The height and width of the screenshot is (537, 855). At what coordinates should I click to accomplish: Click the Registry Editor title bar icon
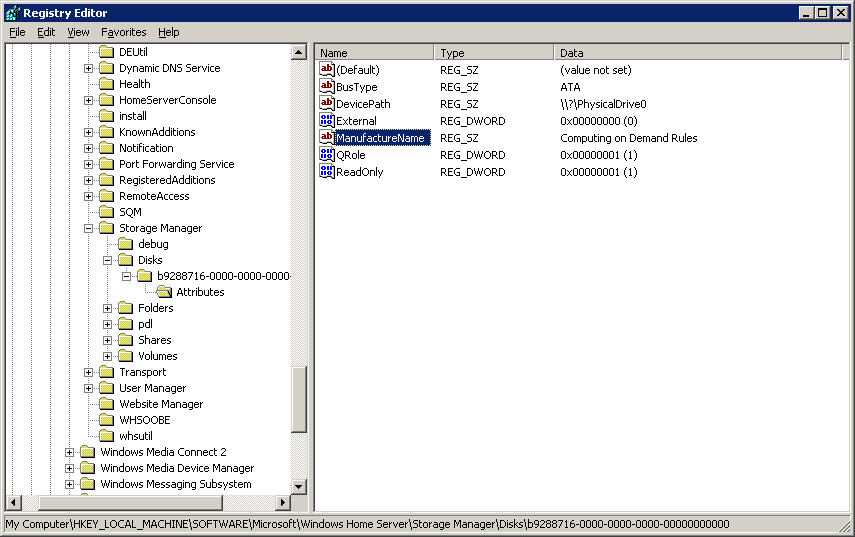coord(13,13)
